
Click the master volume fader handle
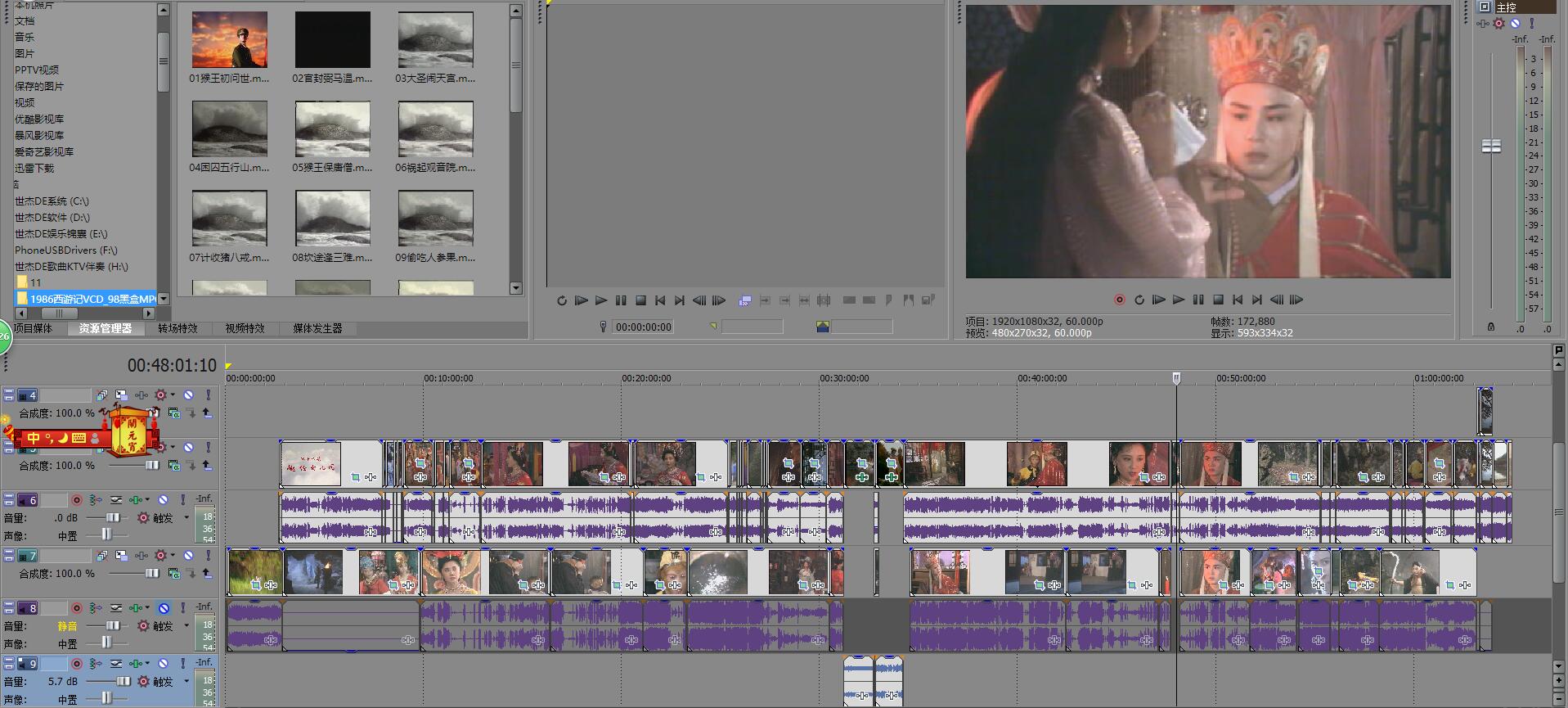[x=1491, y=146]
